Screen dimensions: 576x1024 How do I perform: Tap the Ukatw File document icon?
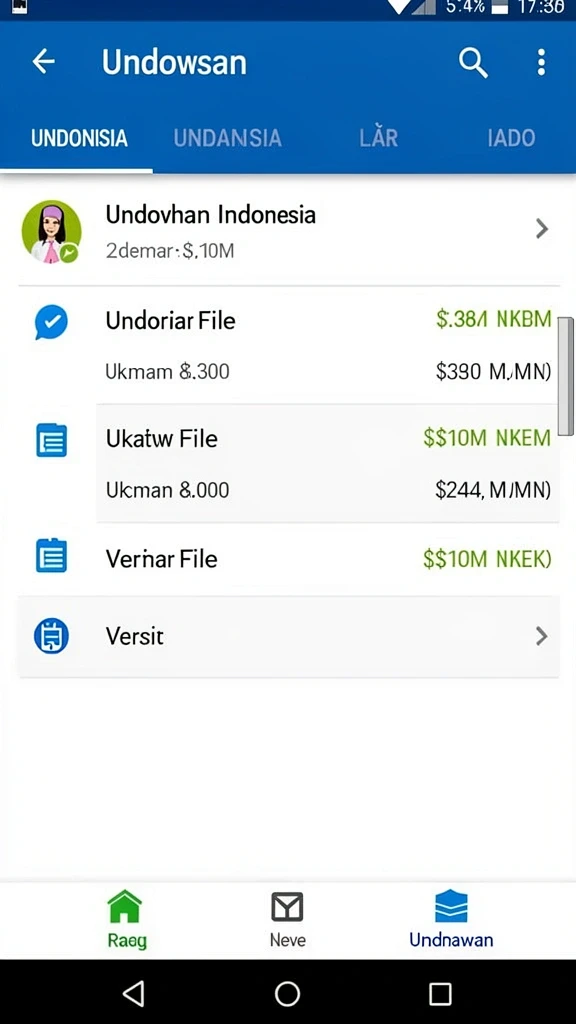pyautogui.click(x=51, y=440)
